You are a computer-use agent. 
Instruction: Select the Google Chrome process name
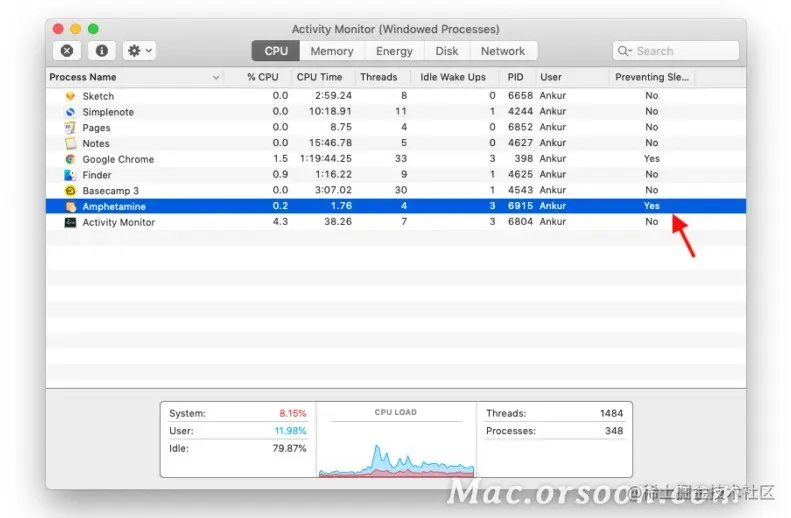click(118, 159)
